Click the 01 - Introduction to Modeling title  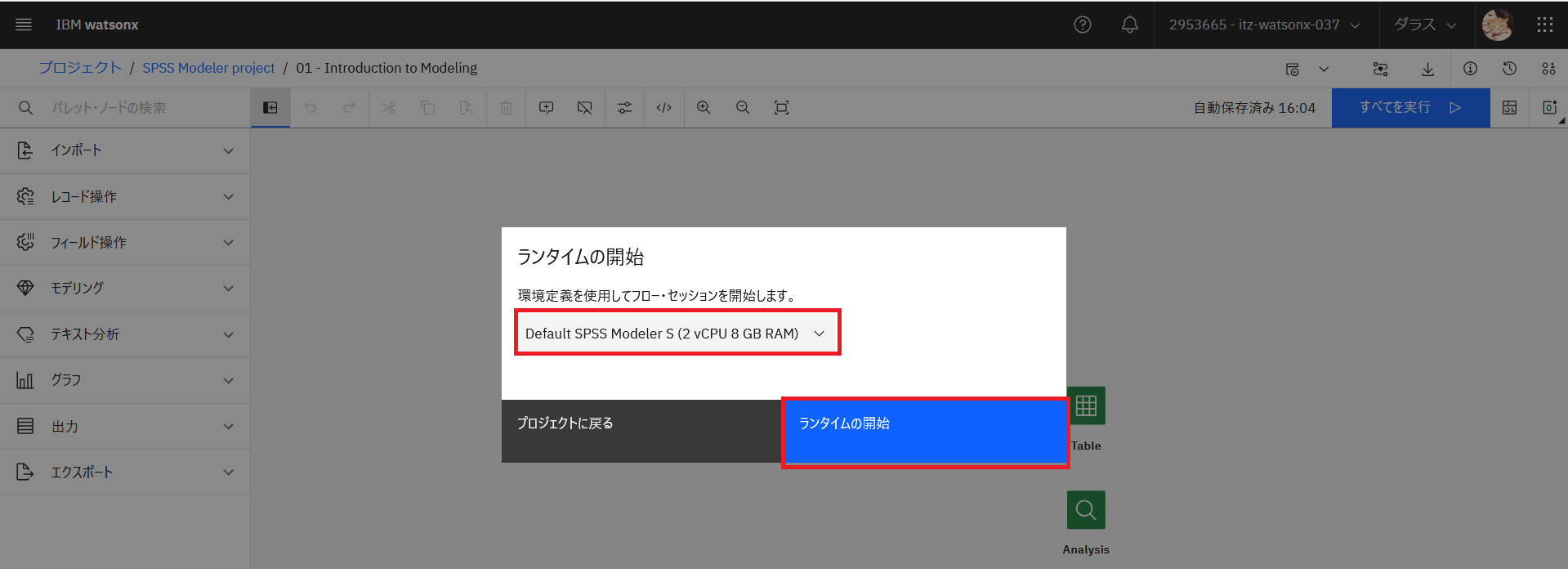pos(386,68)
